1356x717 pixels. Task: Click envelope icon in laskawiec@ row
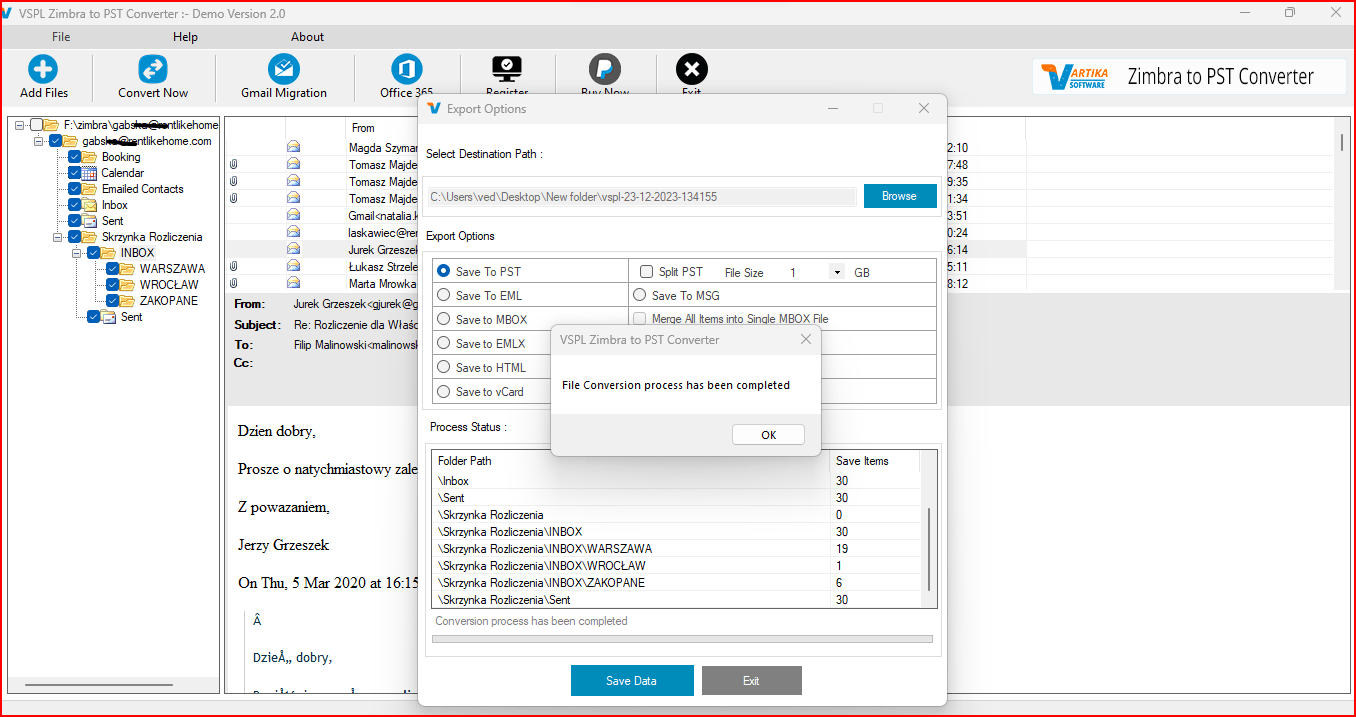point(294,232)
